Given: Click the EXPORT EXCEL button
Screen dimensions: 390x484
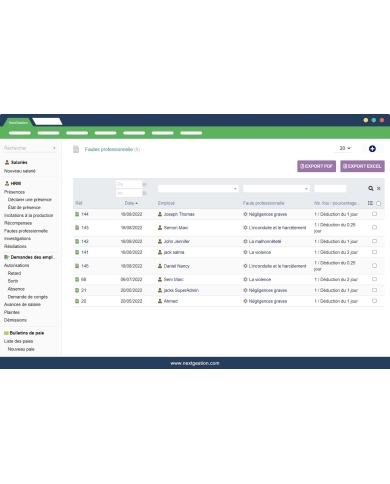Looking at the screenshot, I should coord(362,166).
